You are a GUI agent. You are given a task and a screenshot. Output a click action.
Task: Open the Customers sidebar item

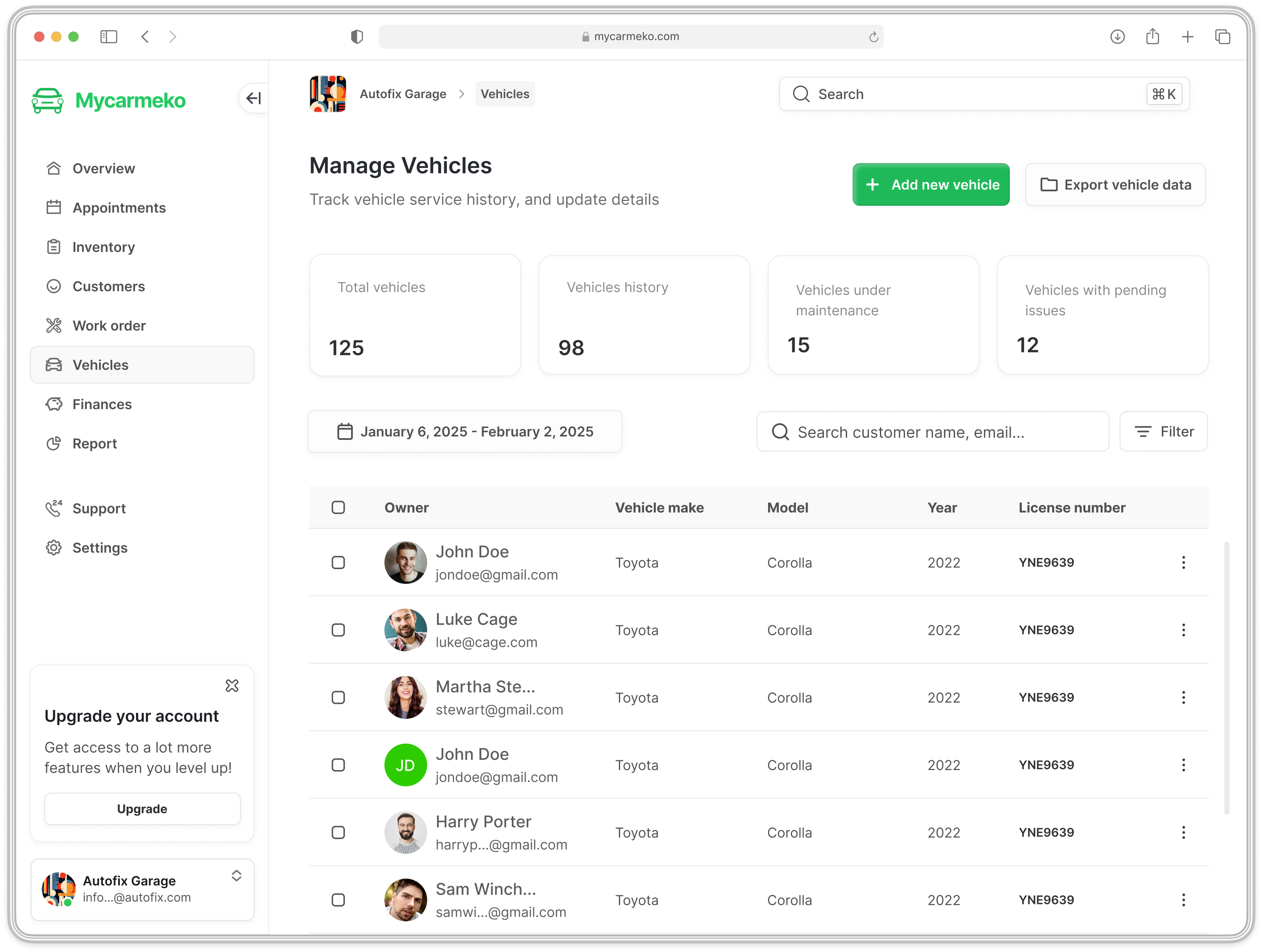(x=108, y=286)
